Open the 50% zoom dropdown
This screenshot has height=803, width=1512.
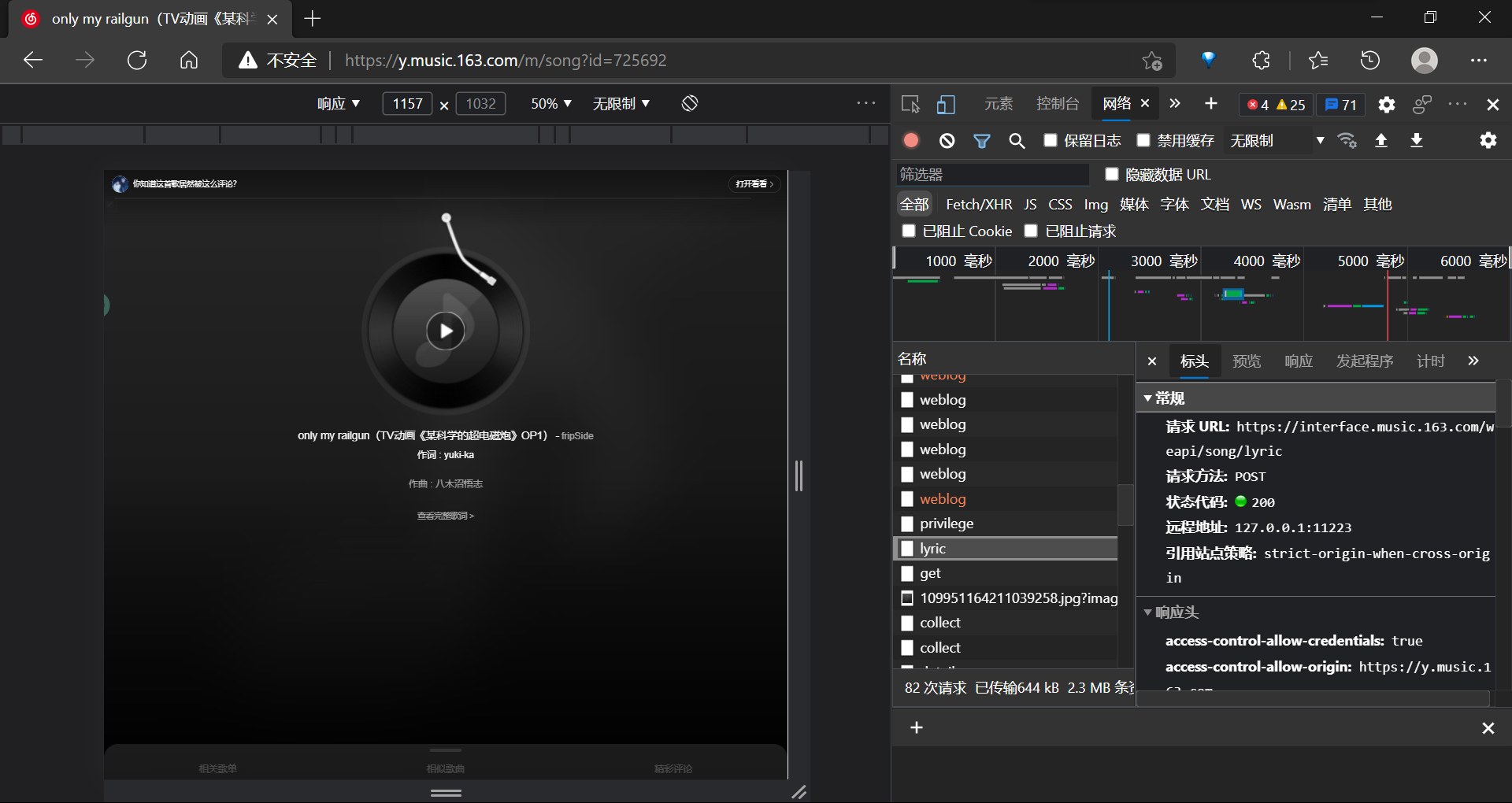tap(550, 104)
